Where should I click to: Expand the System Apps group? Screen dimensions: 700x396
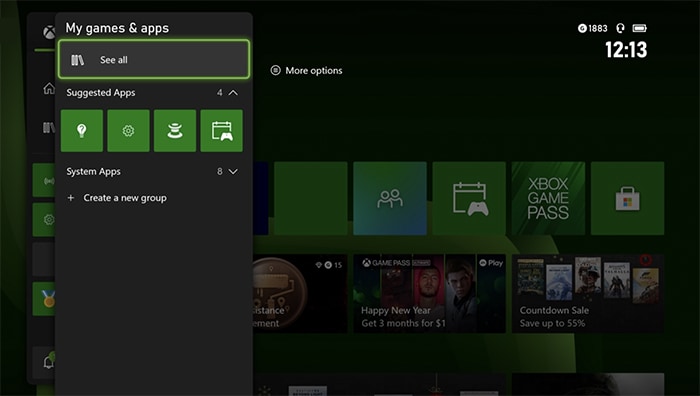pos(233,171)
